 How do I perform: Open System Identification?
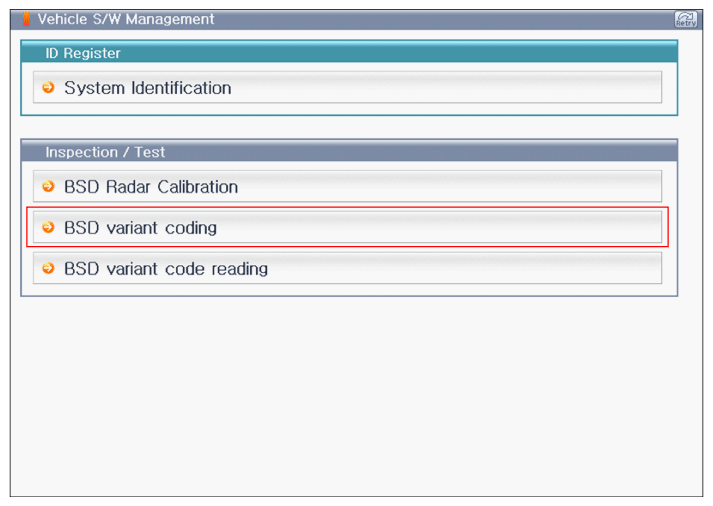click(147, 88)
